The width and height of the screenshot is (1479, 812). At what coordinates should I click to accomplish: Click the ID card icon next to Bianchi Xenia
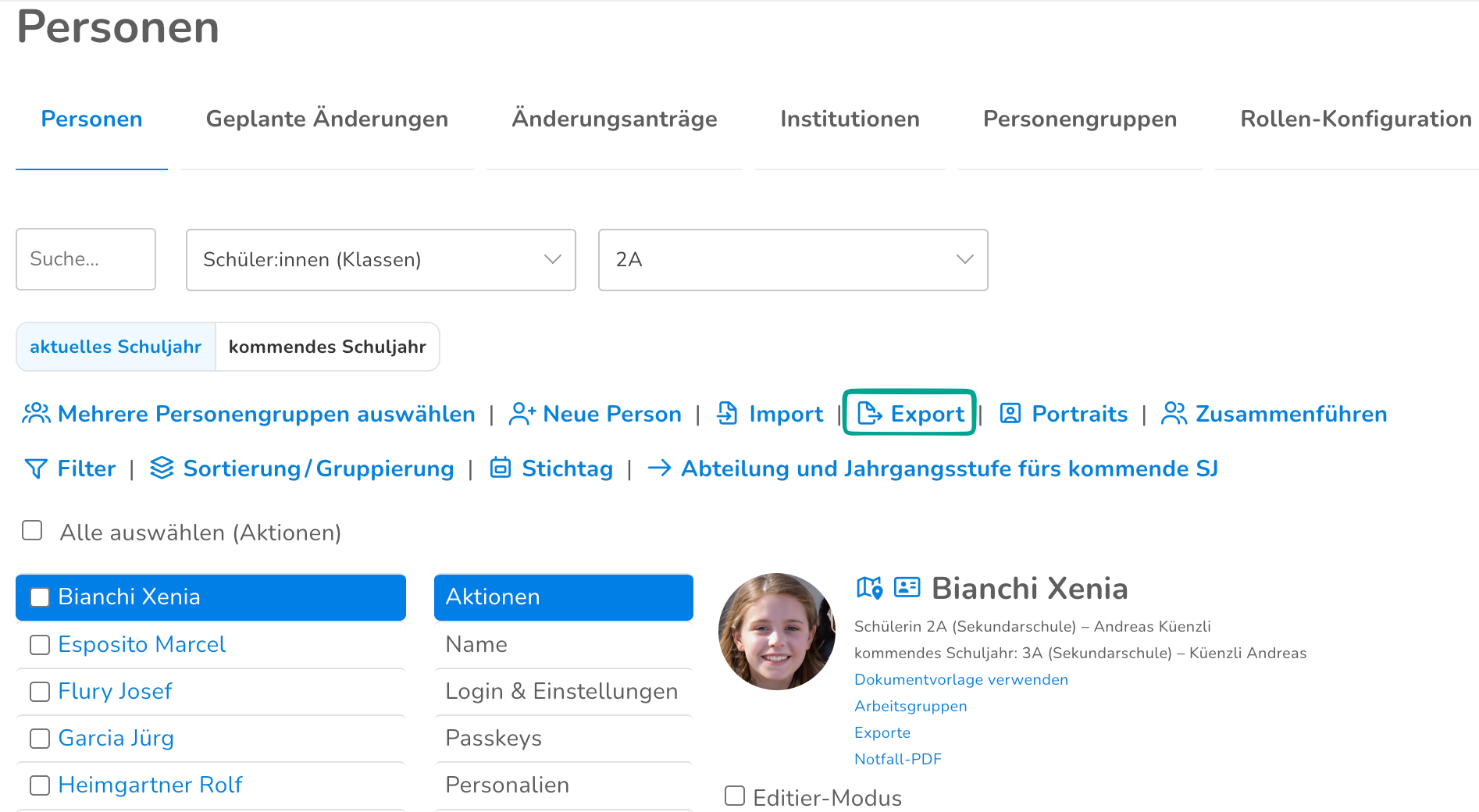tap(907, 587)
